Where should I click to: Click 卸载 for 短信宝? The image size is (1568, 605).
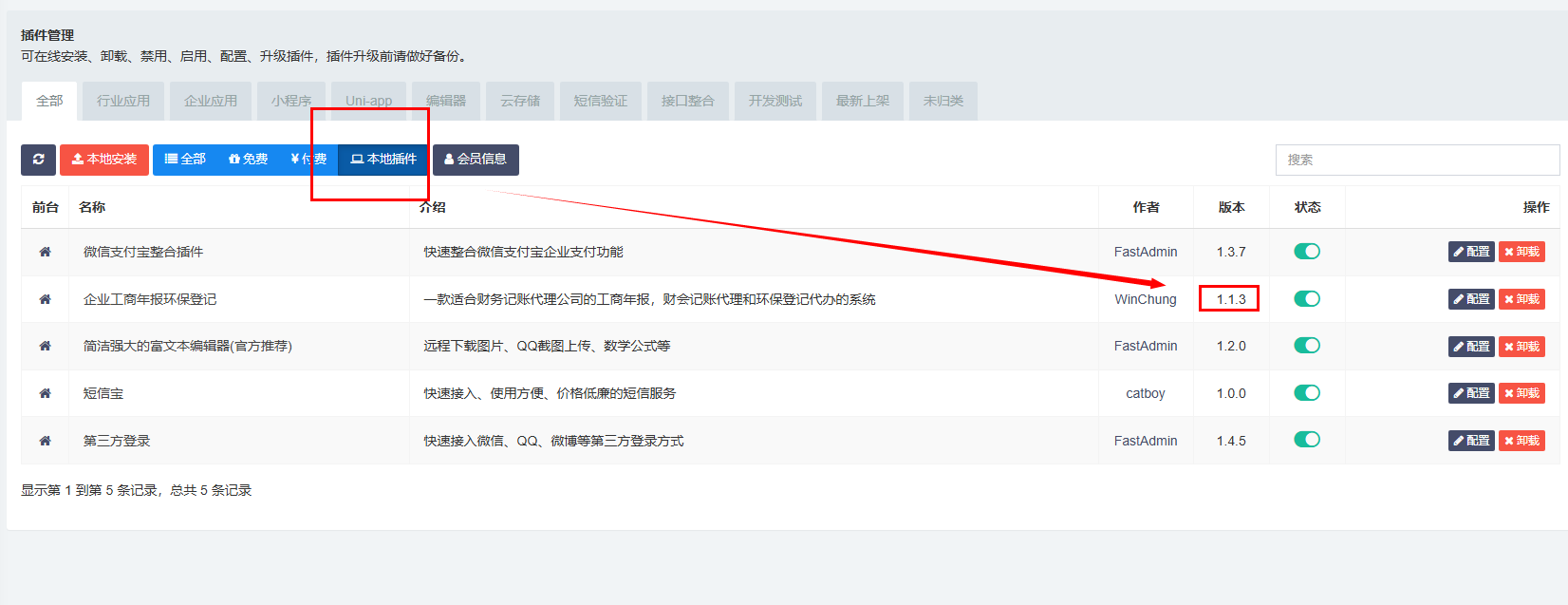(1521, 393)
